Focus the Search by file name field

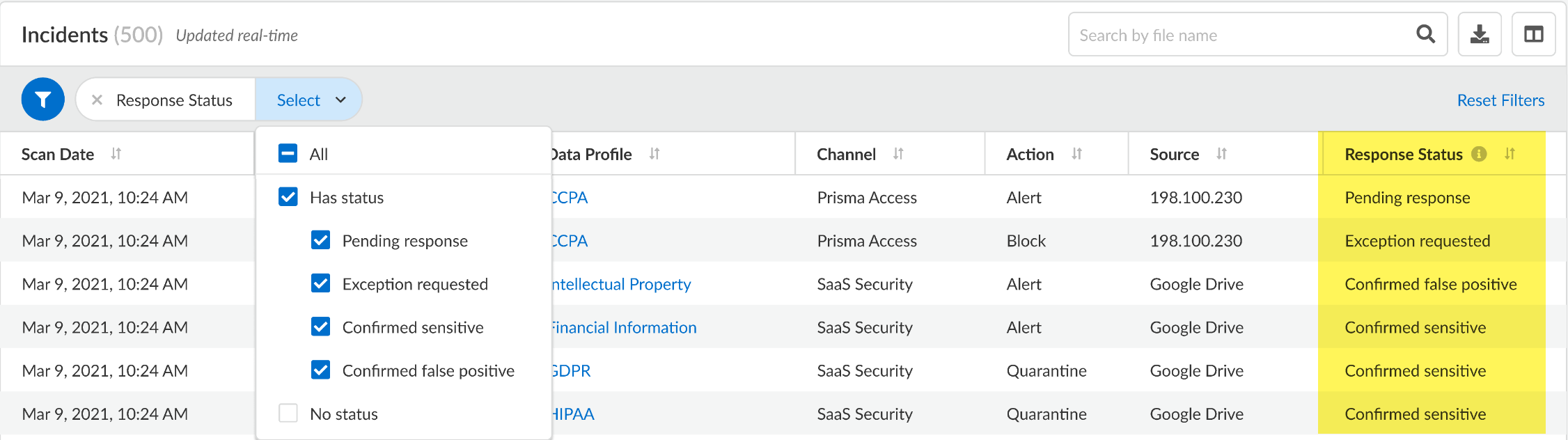pos(1239,35)
